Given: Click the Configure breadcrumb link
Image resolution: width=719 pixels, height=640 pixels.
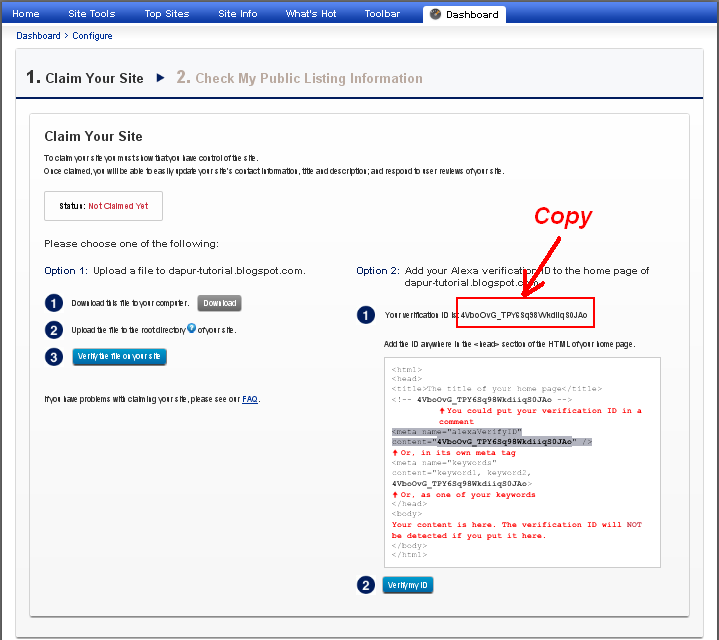Looking at the screenshot, I should [92, 36].
